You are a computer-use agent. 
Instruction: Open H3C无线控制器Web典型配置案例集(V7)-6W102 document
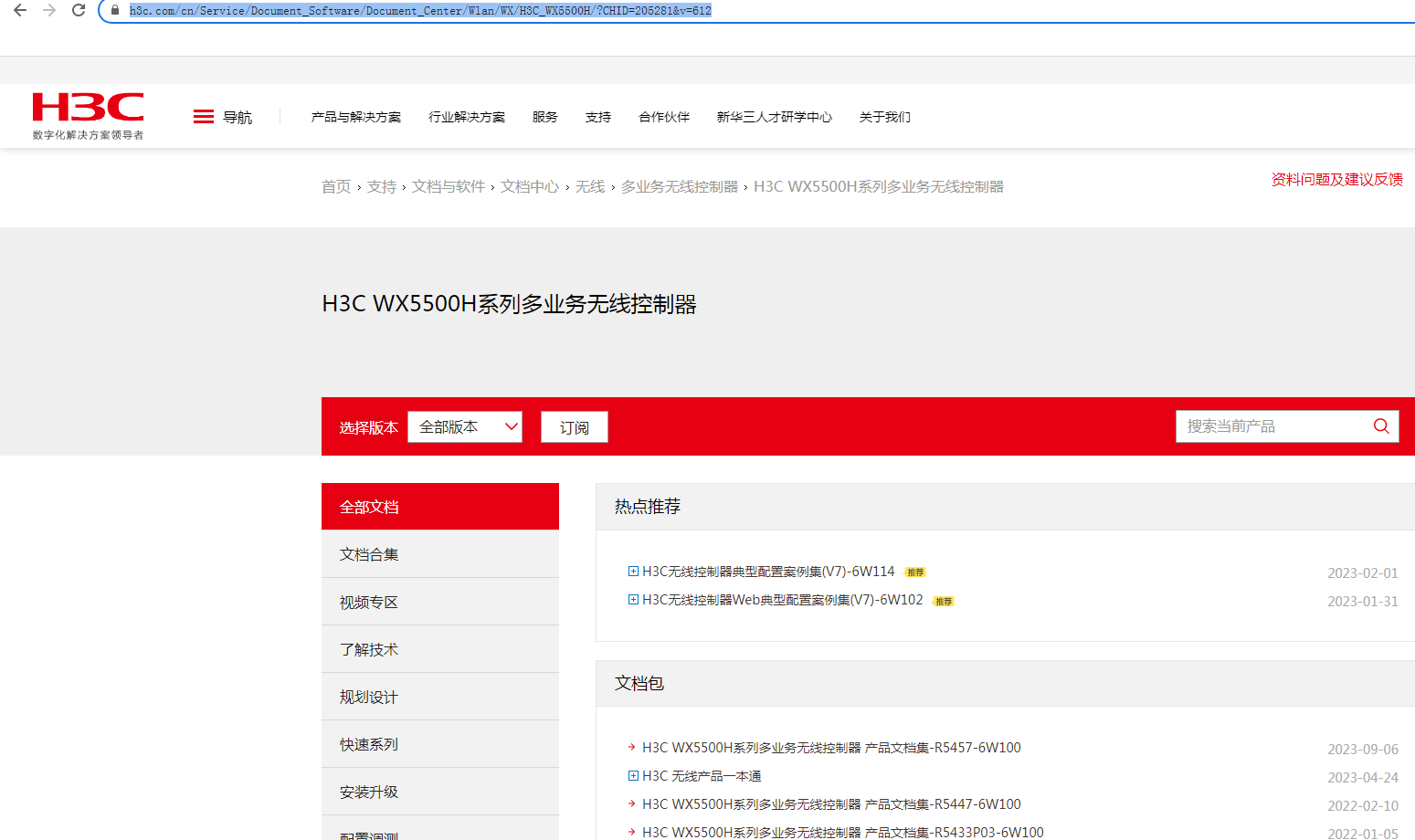[783, 600]
